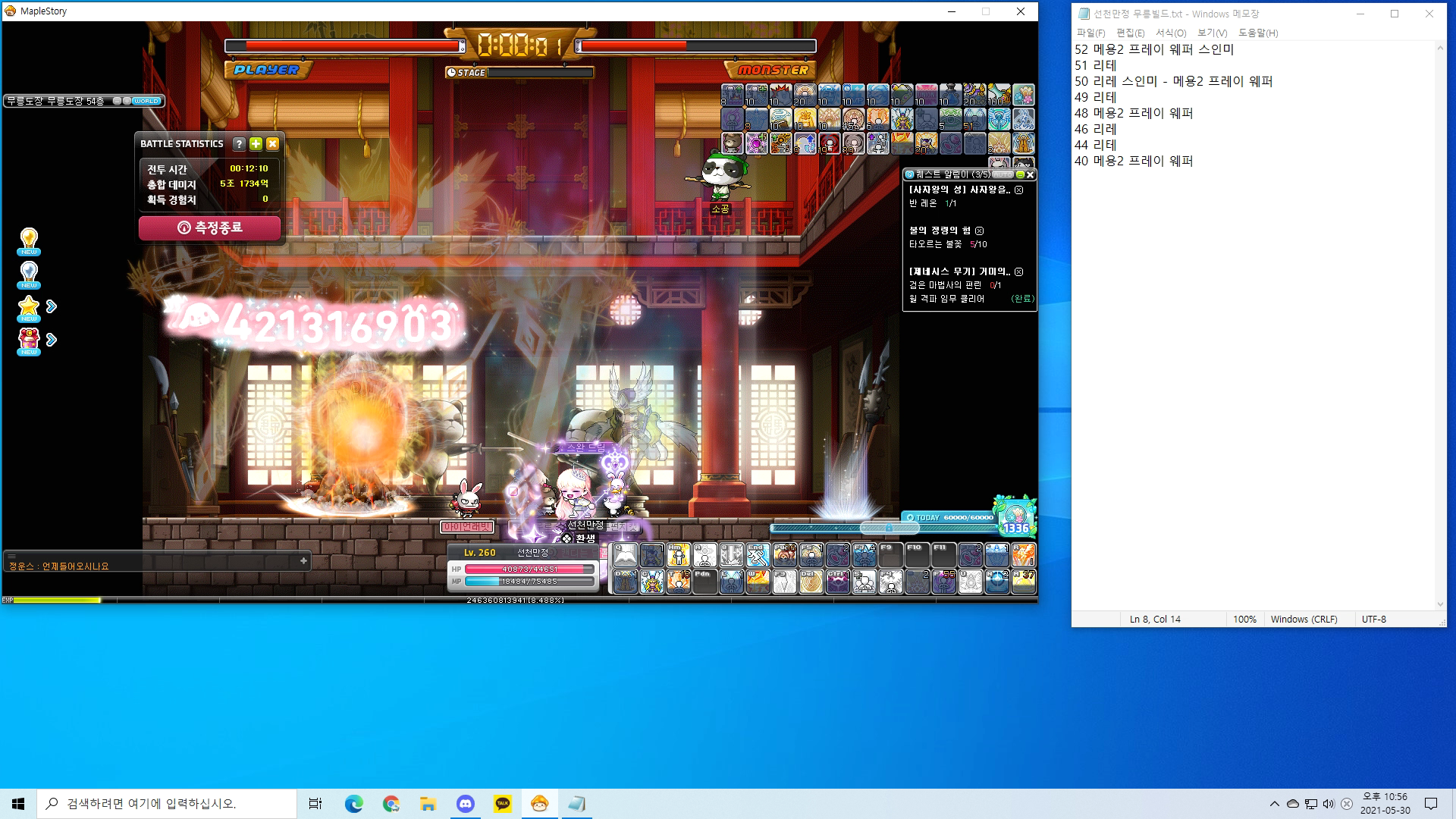1456x819 pixels.
Task: Click the R key flame skill slot
Action: click(1024, 554)
